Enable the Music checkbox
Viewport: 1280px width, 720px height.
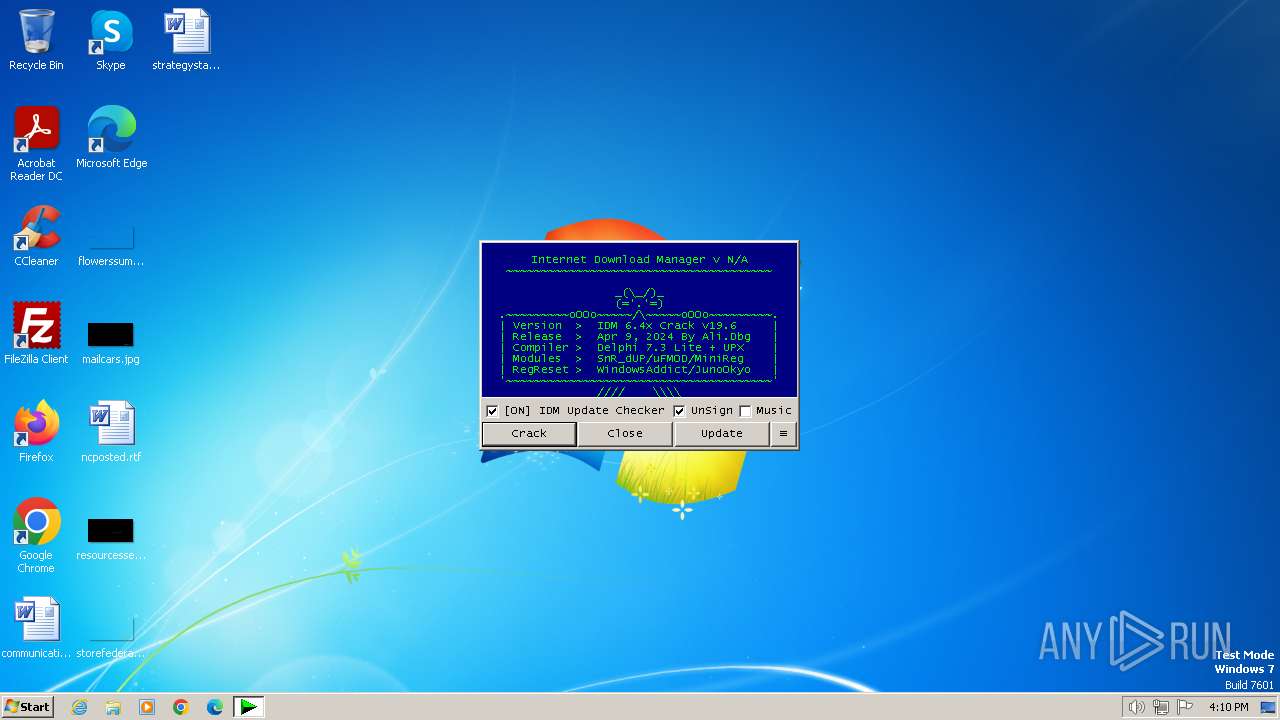click(x=745, y=410)
